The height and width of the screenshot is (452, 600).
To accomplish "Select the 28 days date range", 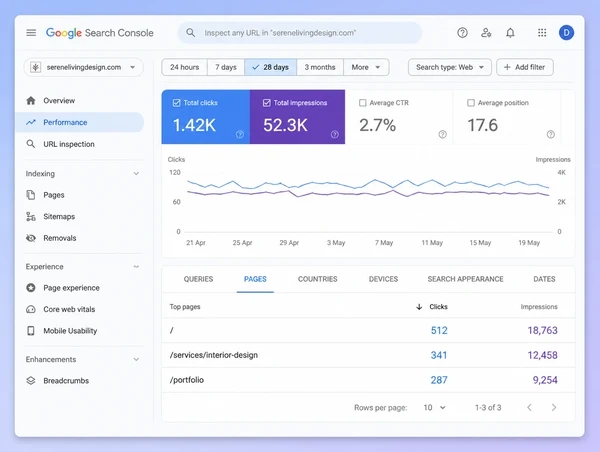I will [x=271, y=67].
